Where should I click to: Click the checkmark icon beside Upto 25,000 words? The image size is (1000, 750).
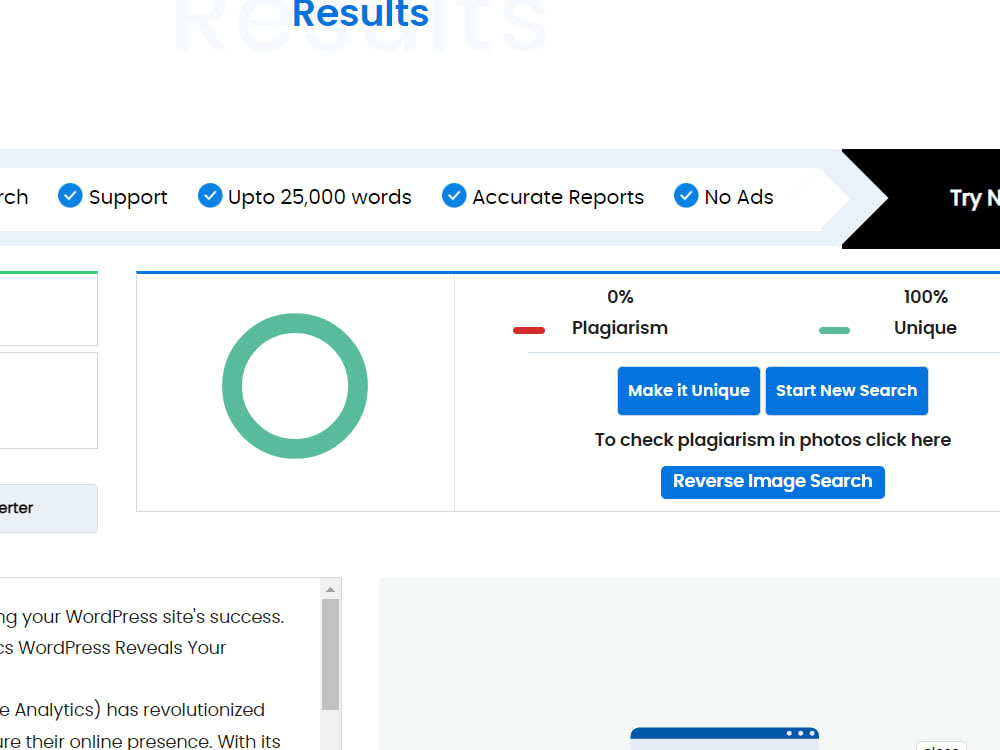210,196
